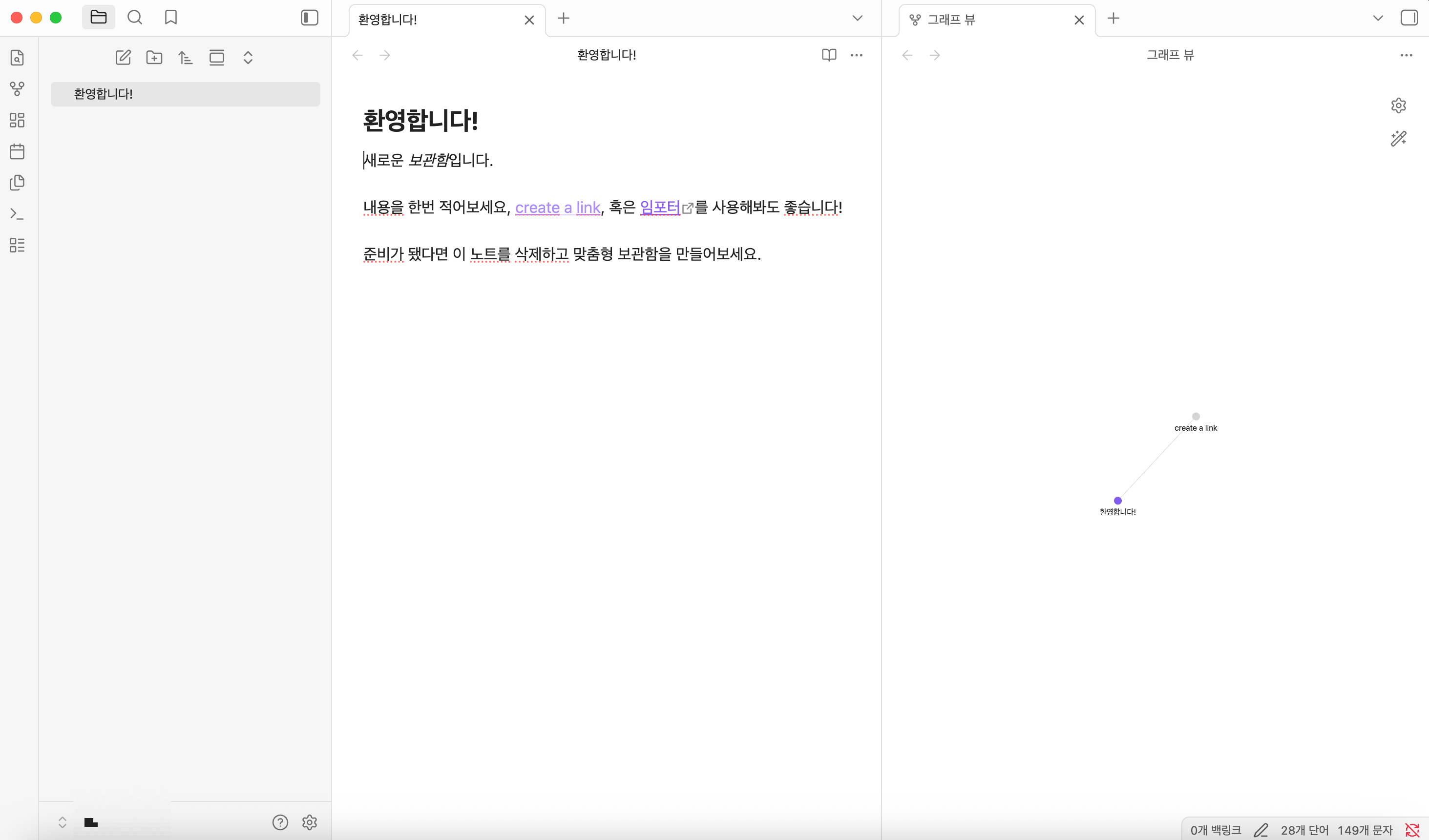The height and width of the screenshot is (840, 1429).
Task: Open the vault switcher chevron
Action: [63, 822]
